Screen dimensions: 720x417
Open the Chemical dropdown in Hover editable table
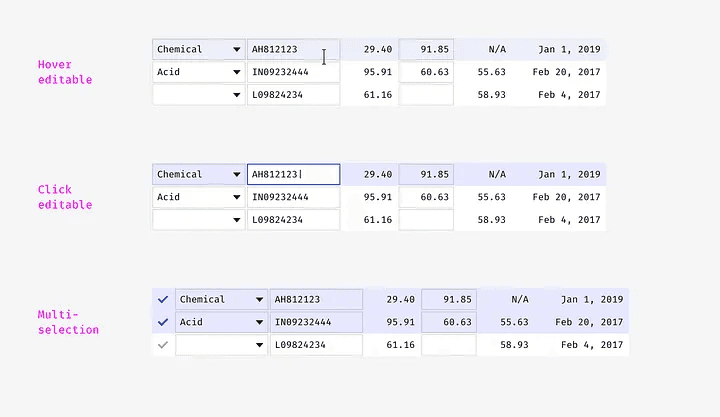pyautogui.click(x=199, y=49)
